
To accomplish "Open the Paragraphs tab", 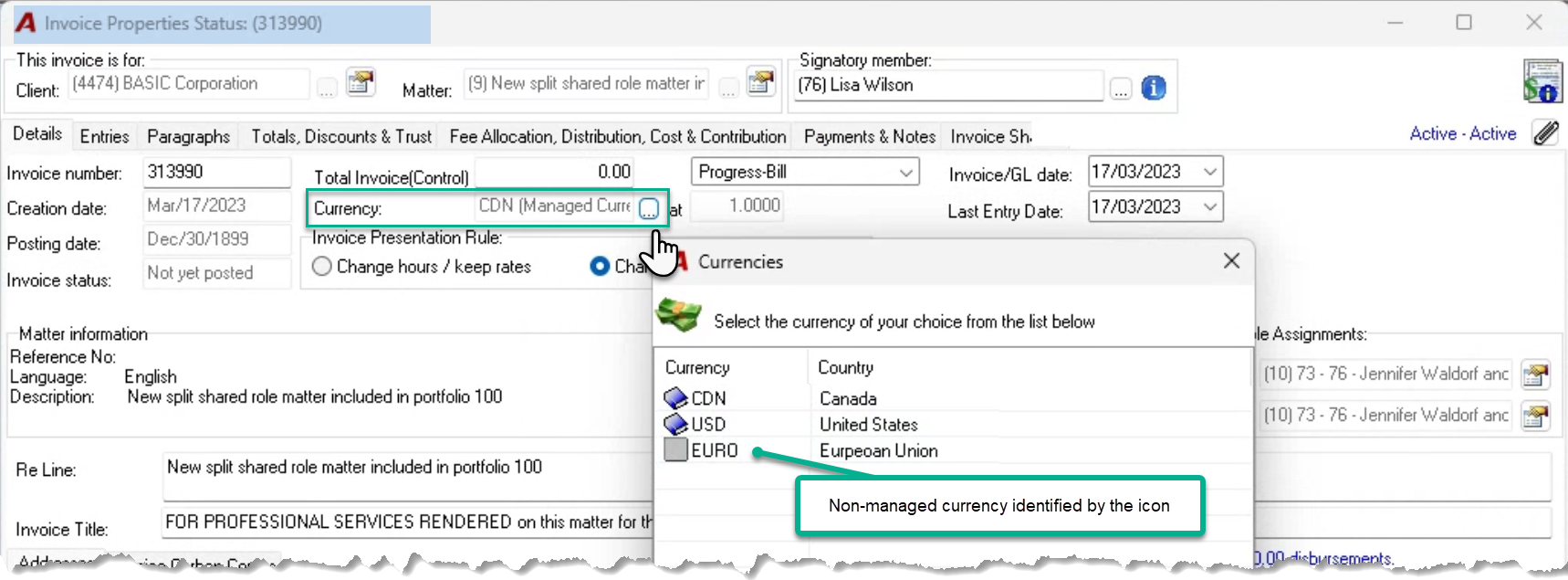I will pyautogui.click(x=188, y=136).
